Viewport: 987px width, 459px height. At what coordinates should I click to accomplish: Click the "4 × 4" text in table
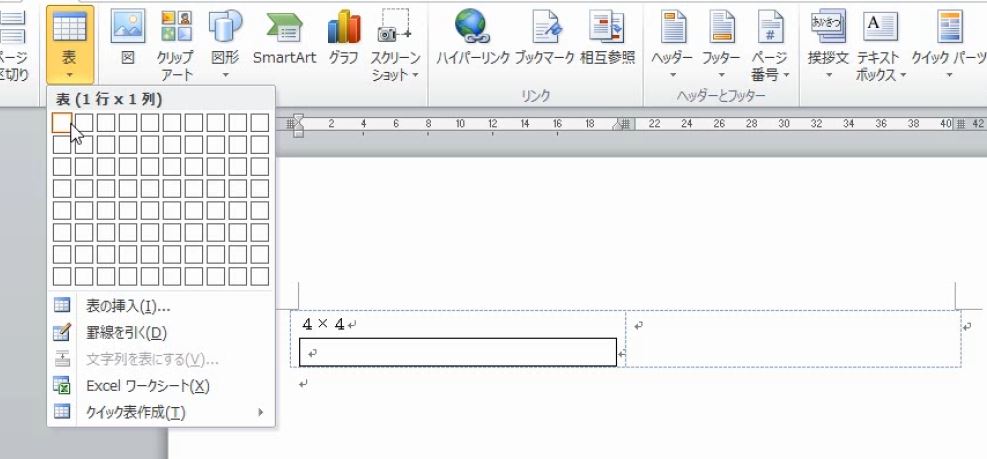pos(323,324)
